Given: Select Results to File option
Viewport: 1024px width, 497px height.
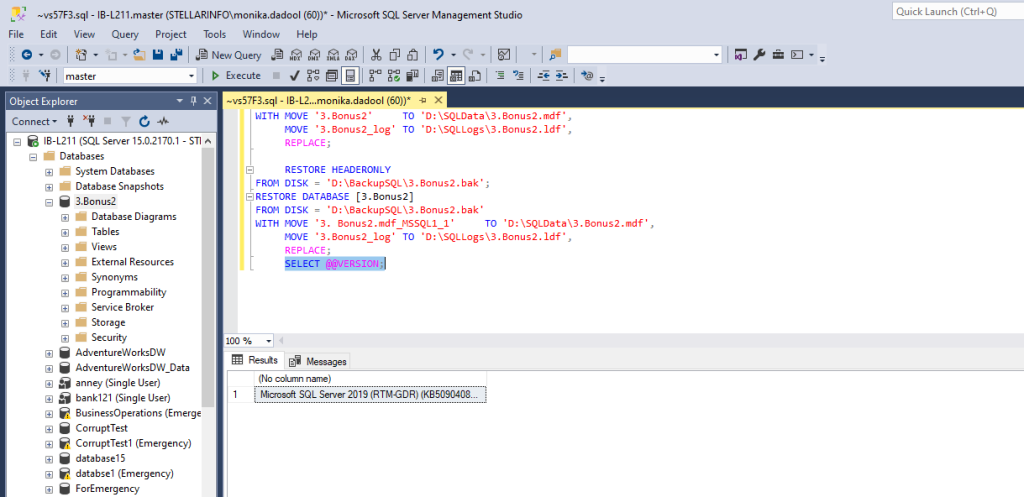Looking at the screenshot, I should coord(475,76).
